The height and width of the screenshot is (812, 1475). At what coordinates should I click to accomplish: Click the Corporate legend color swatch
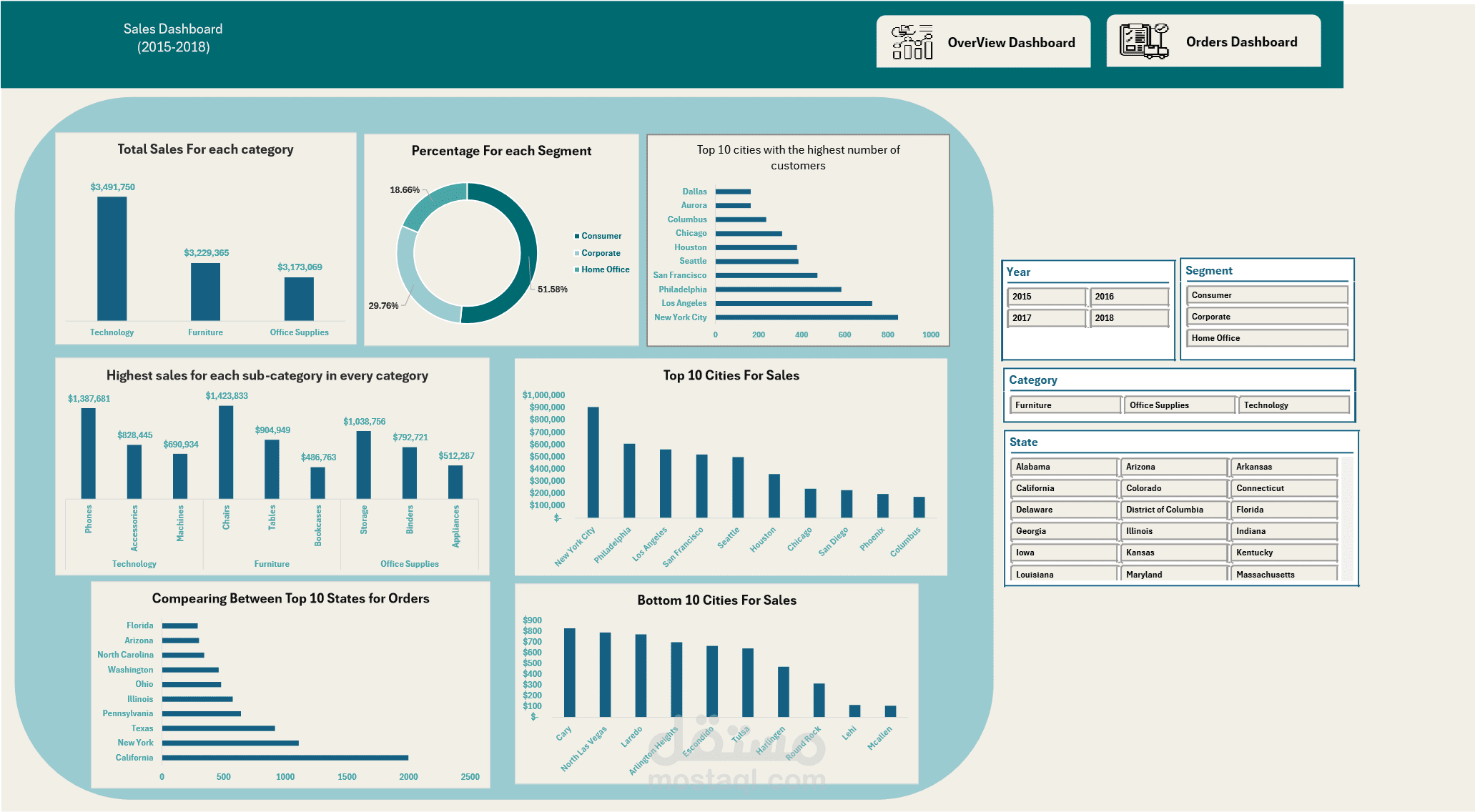tap(576, 253)
